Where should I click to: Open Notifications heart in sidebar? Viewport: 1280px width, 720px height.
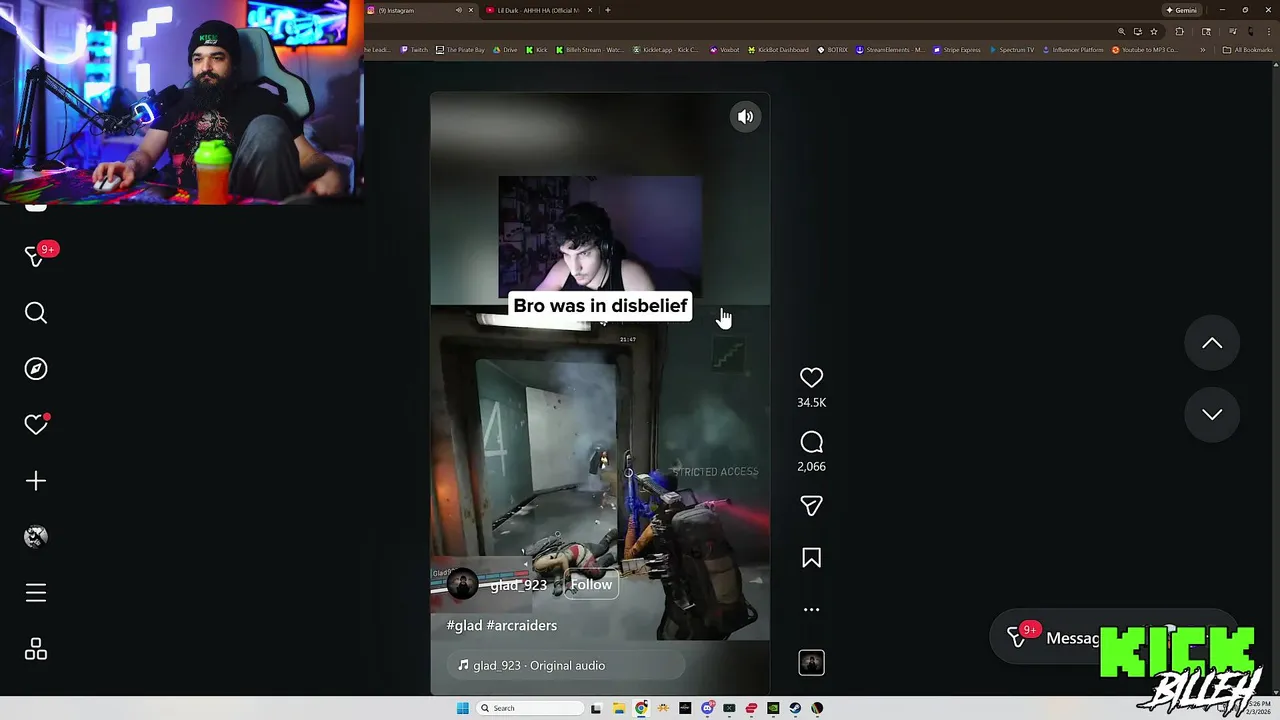click(36, 425)
